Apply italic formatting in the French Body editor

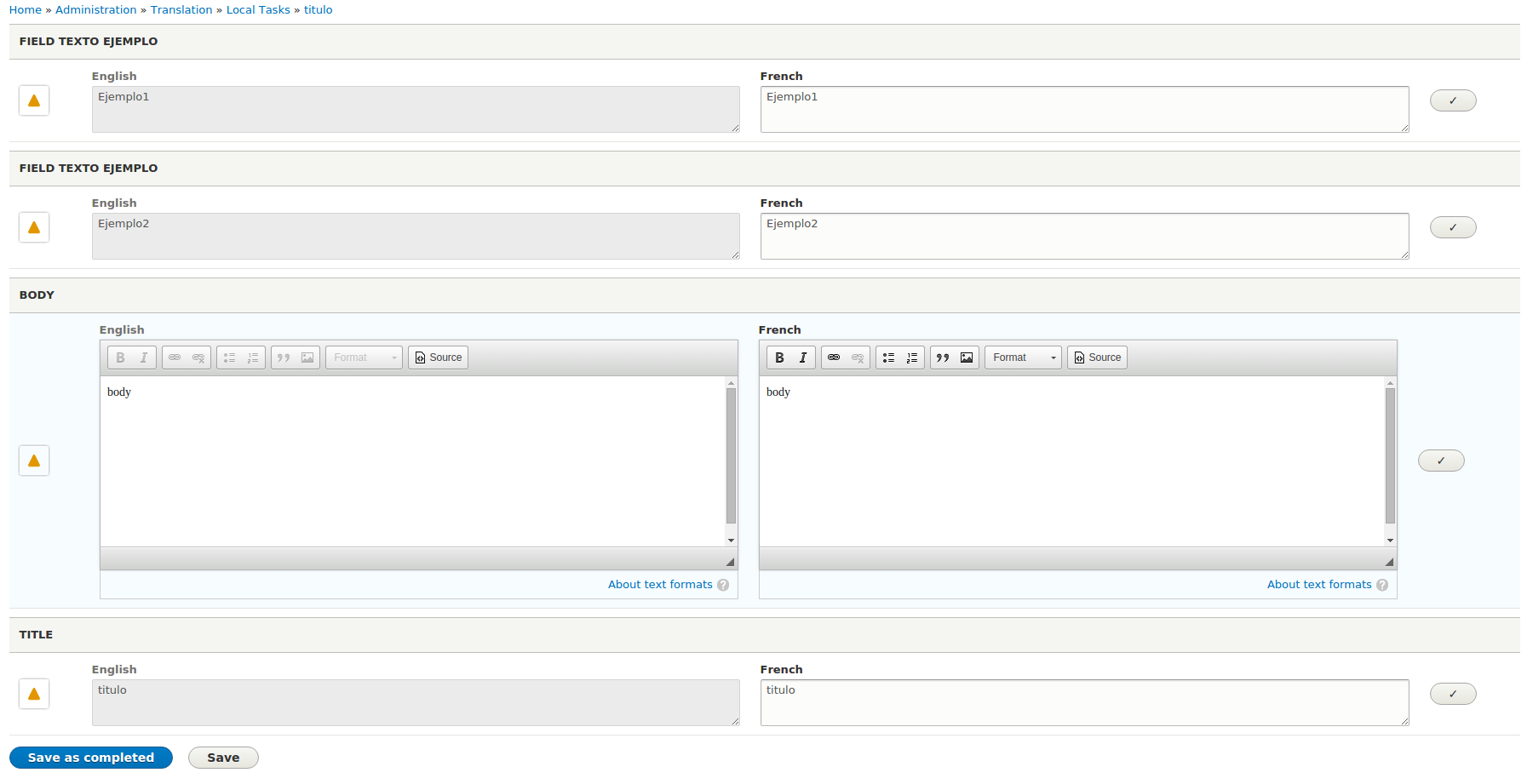(x=802, y=357)
